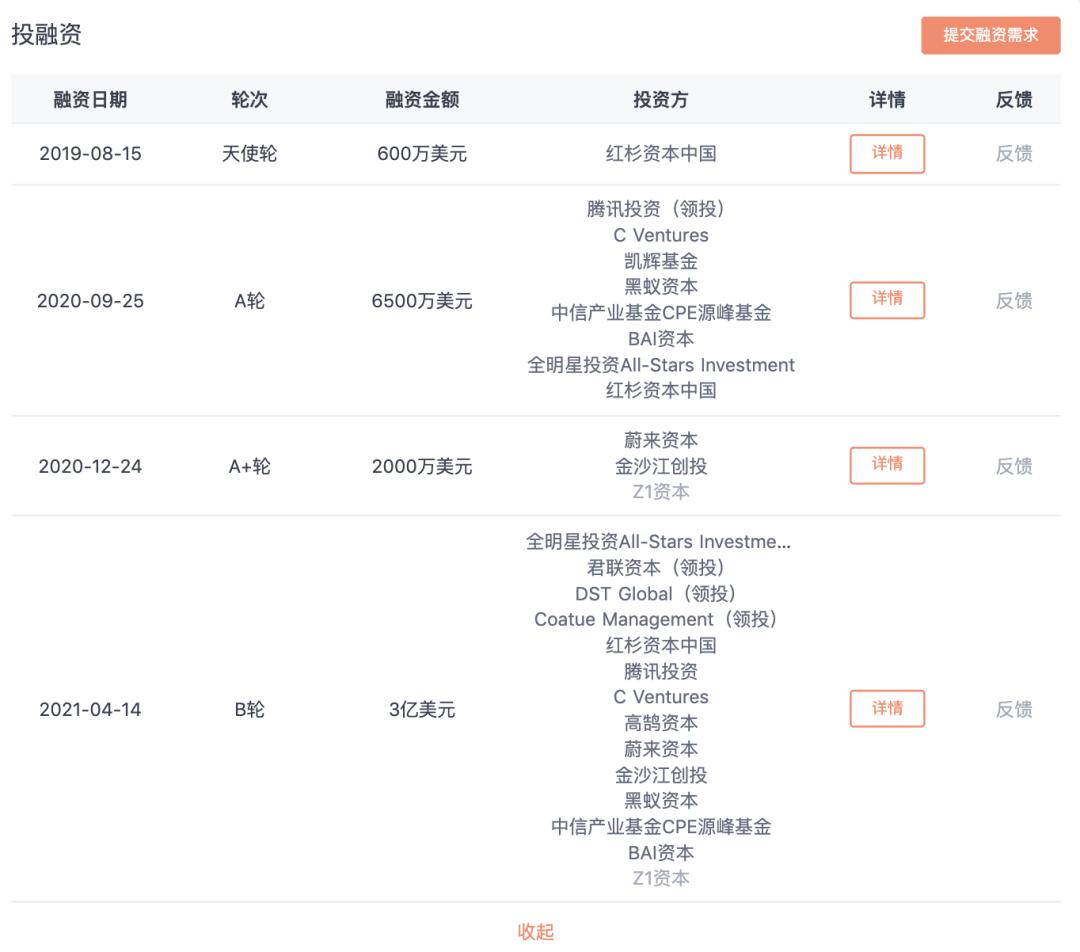Click 反馈 in the 2019-08-15 row
The height and width of the screenshot is (952, 1080).
click(x=1013, y=154)
